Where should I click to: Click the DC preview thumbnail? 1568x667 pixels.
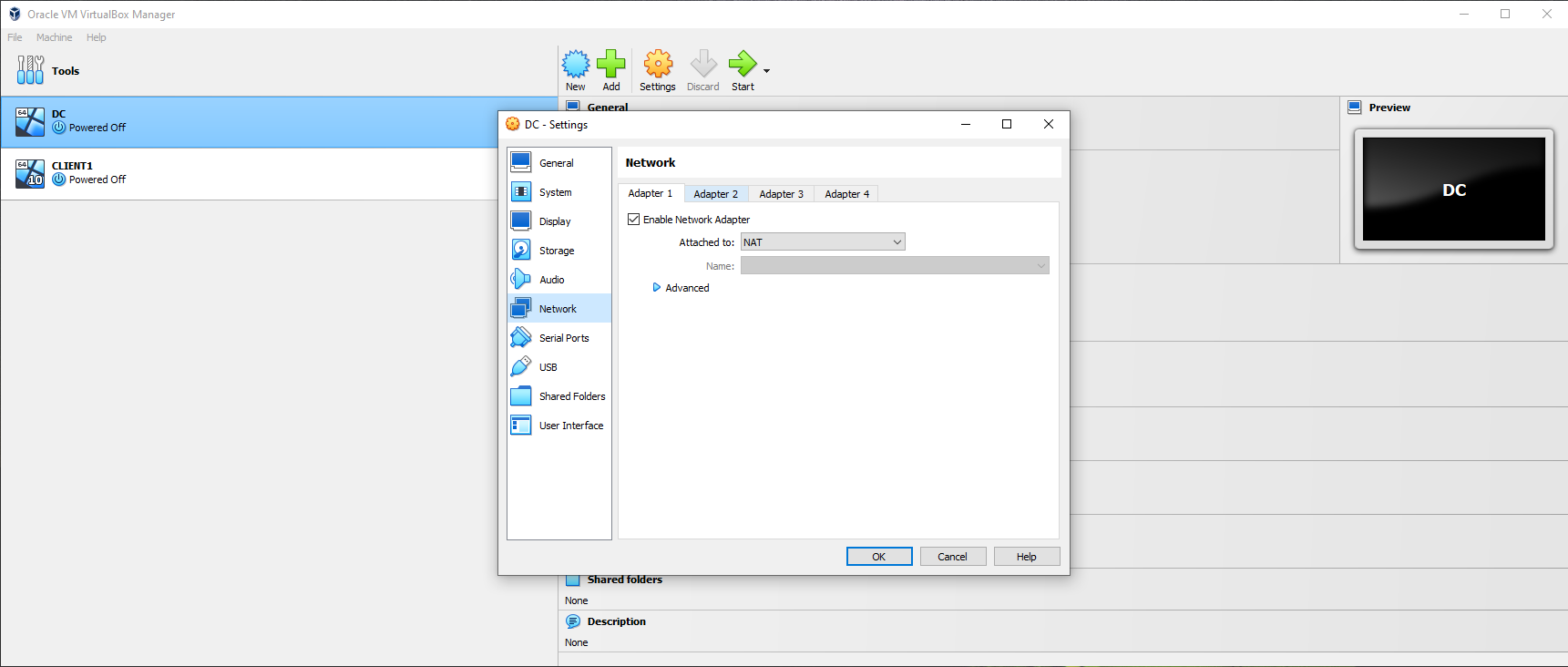[1454, 190]
